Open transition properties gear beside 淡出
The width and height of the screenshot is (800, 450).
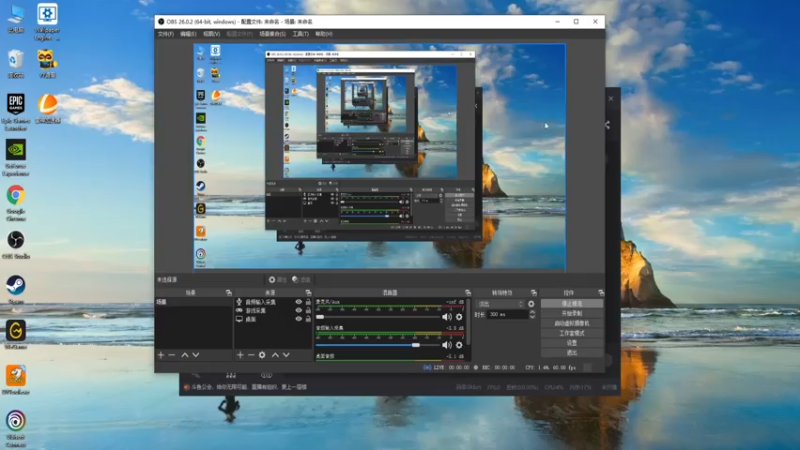531,304
